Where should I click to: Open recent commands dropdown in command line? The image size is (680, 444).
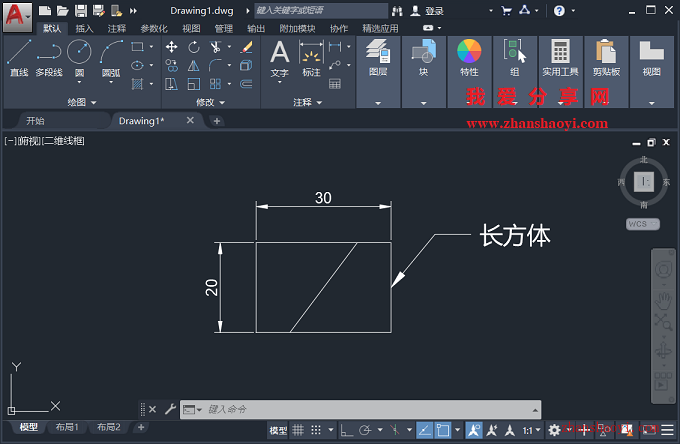coord(192,409)
